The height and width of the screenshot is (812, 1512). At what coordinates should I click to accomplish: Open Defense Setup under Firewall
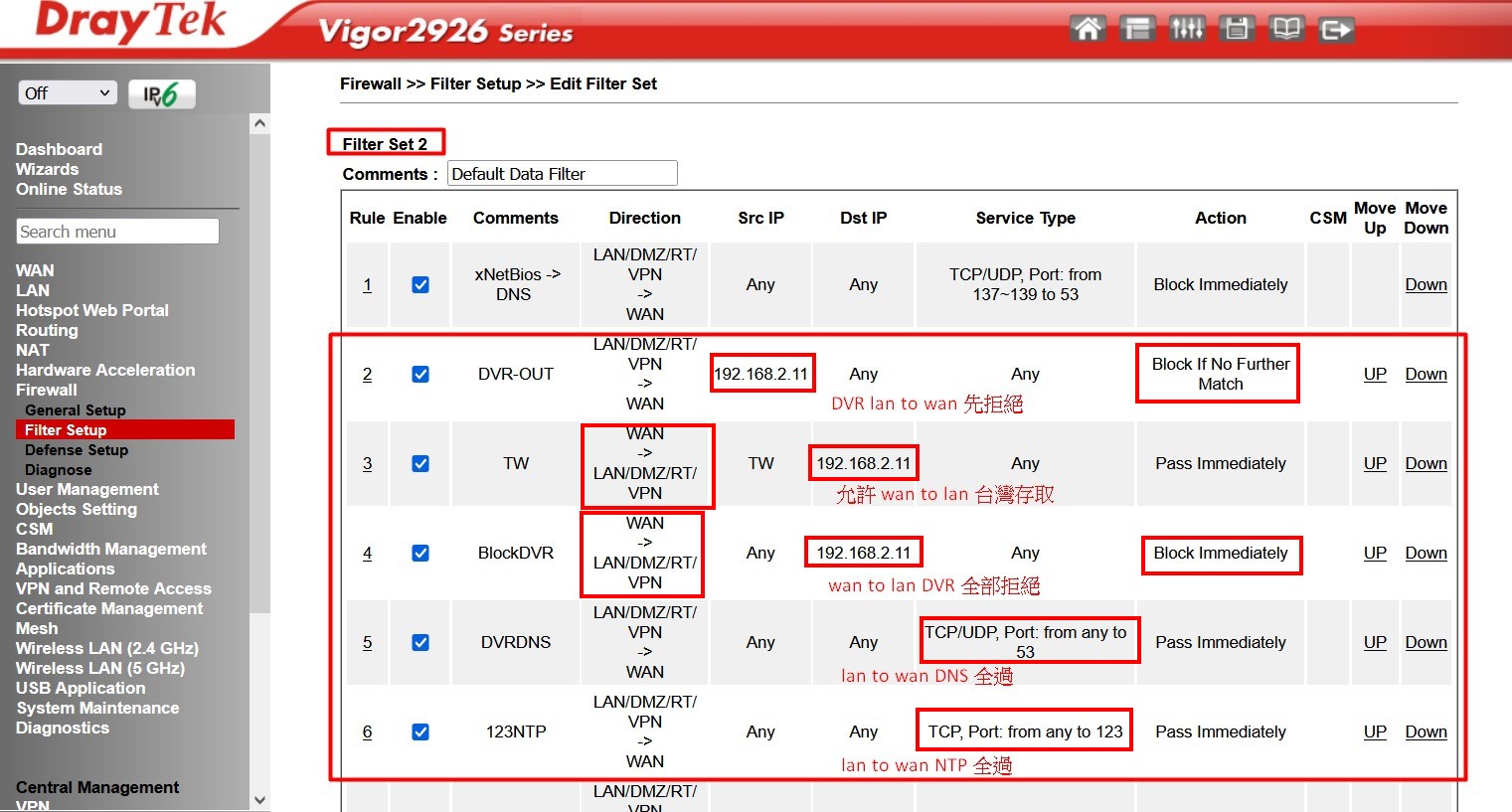click(x=77, y=450)
